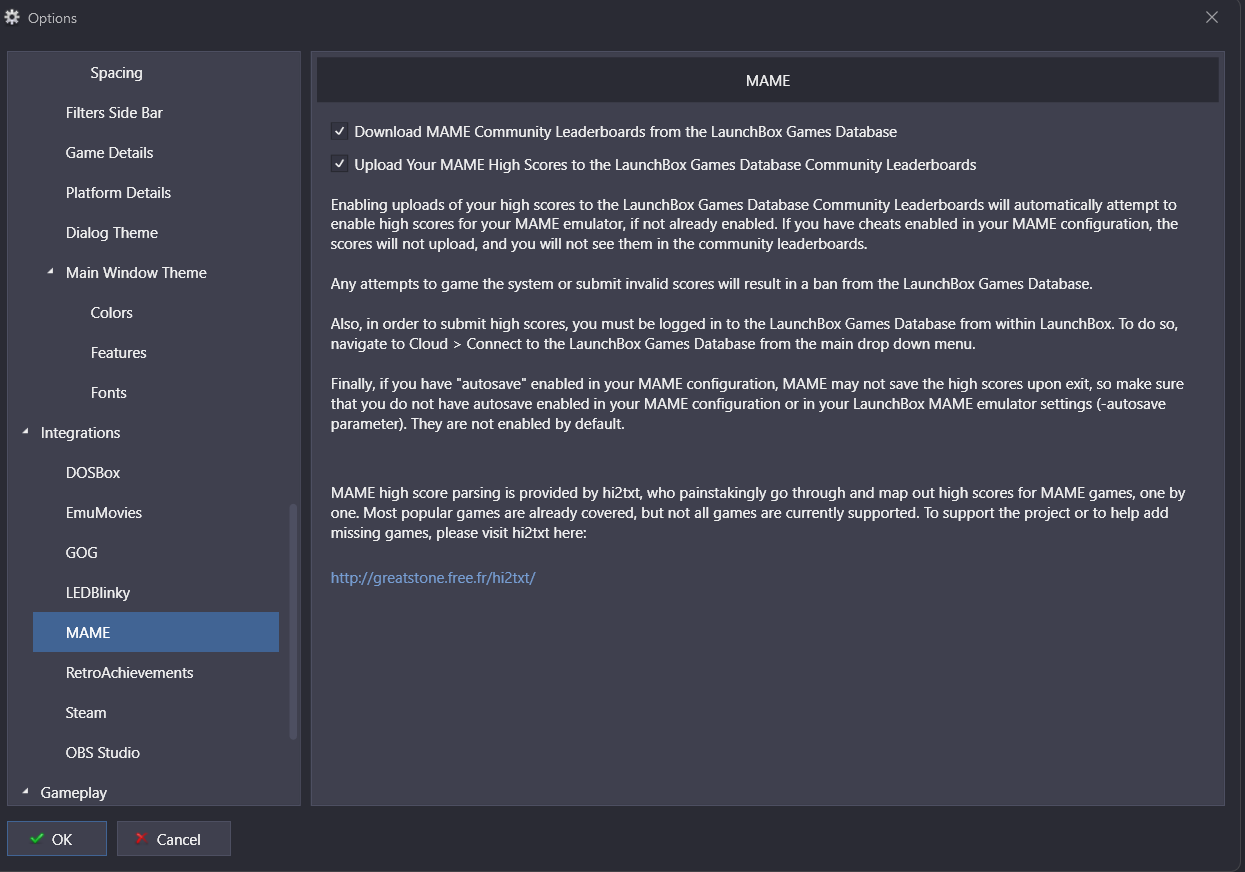Go to the Colors theme settings

(x=111, y=313)
